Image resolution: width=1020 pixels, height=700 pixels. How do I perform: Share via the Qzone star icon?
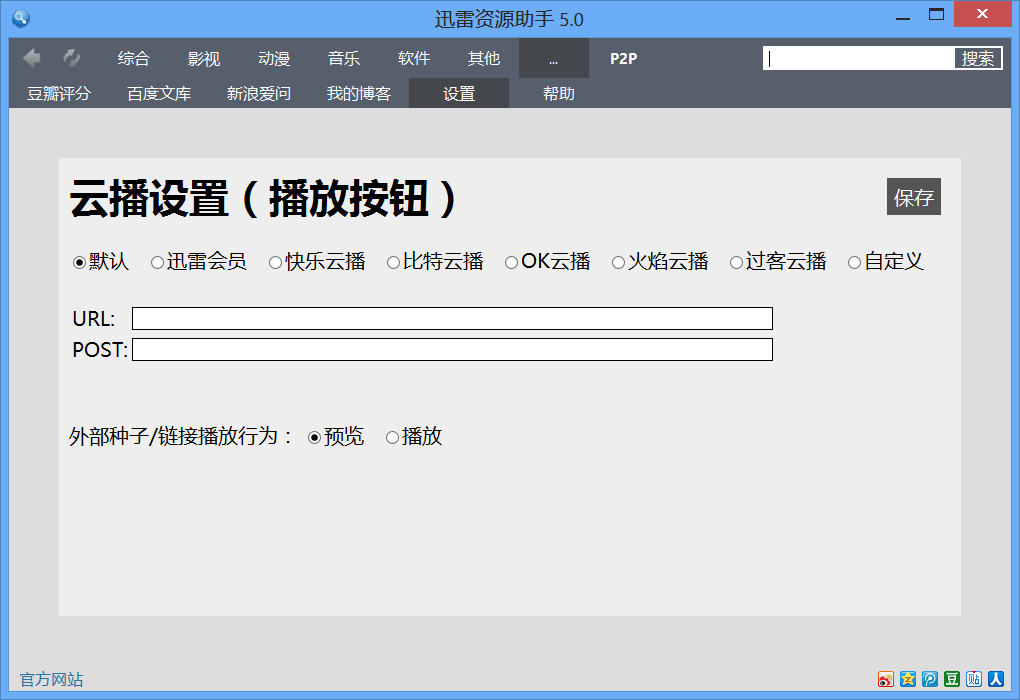click(907, 679)
